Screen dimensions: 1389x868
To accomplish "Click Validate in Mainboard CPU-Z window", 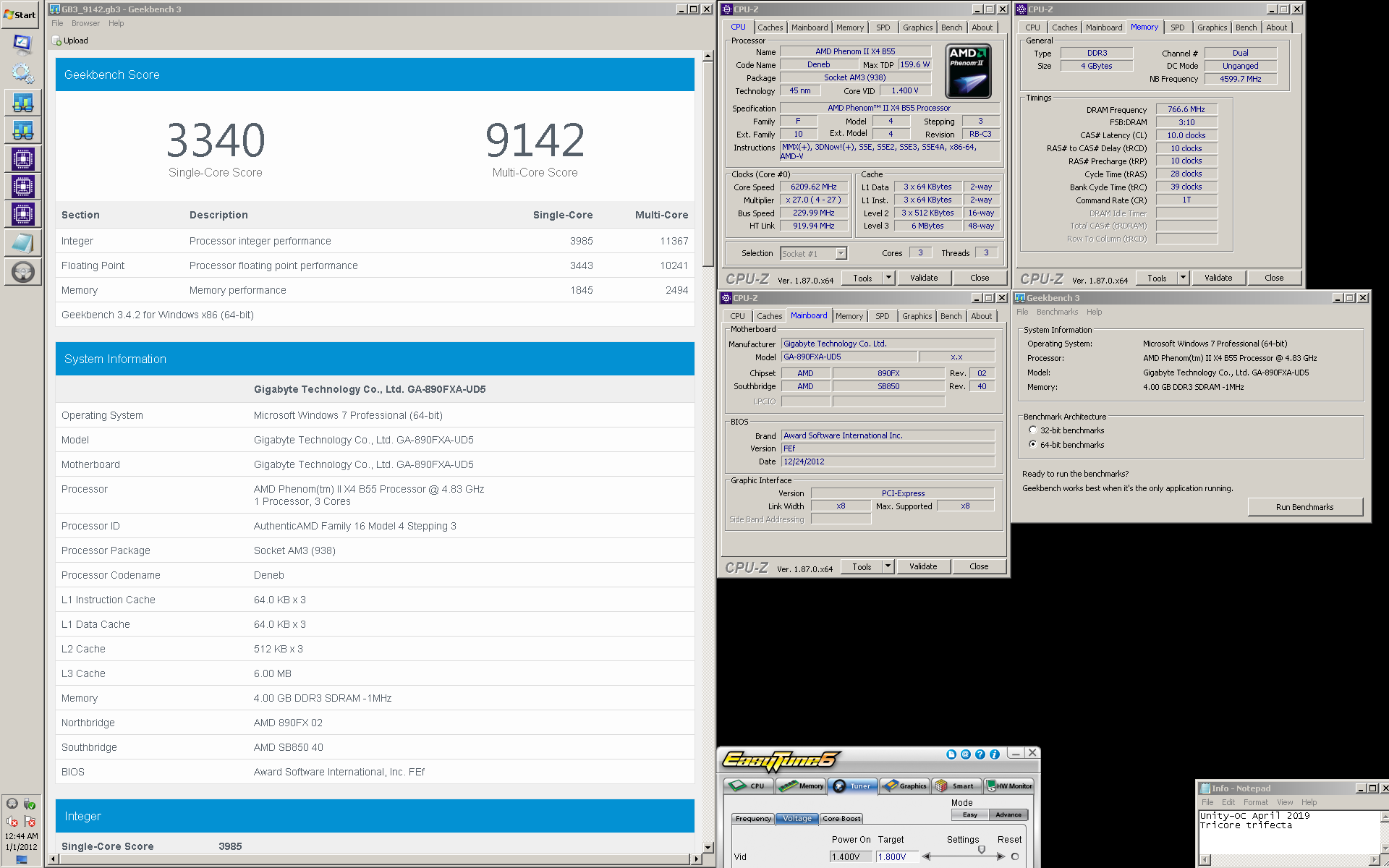I will 923,566.
